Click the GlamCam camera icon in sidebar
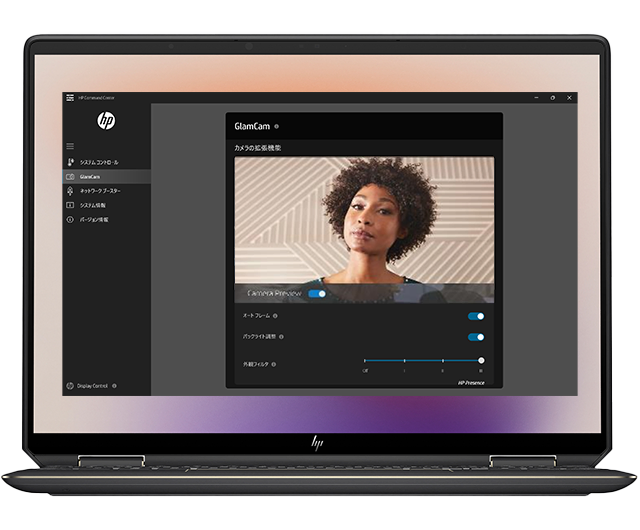Image resolution: width=640 pixels, height=530 pixels. click(x=70, y=176)
